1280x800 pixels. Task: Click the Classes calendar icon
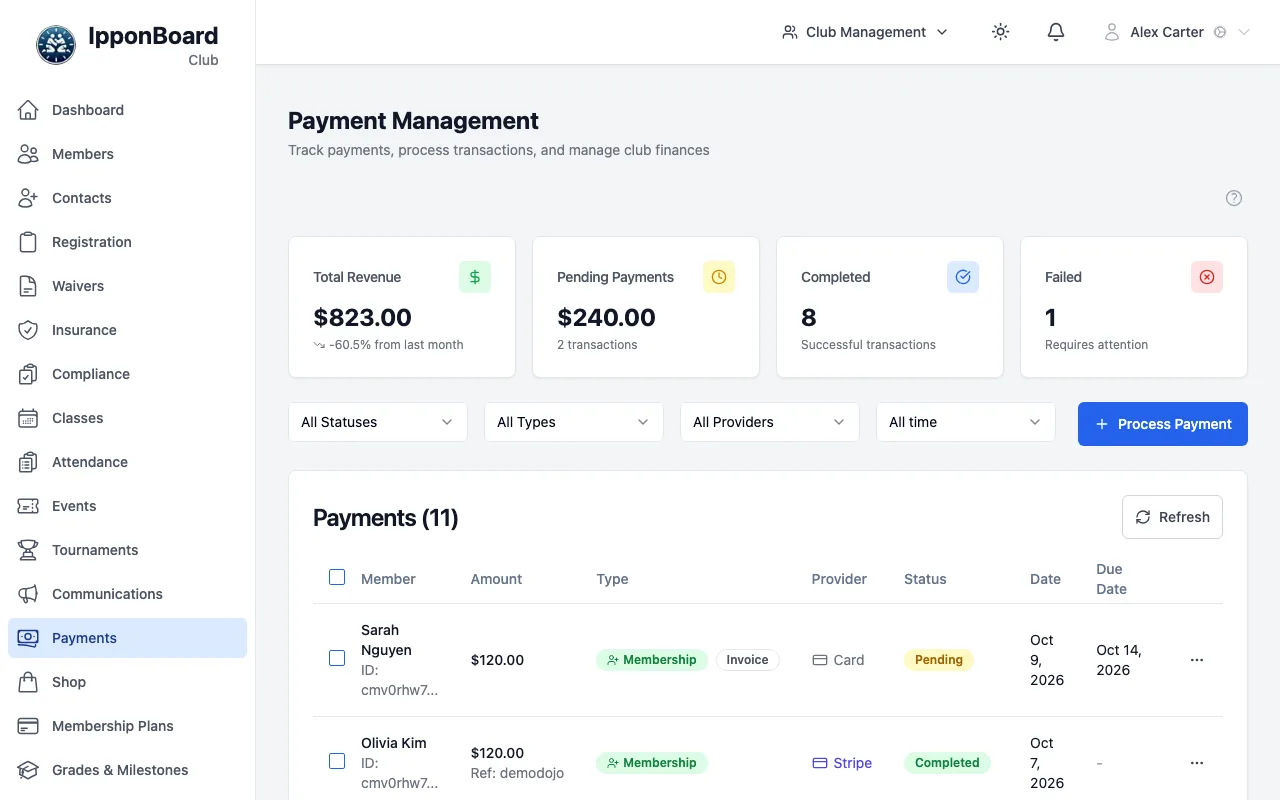28,418
